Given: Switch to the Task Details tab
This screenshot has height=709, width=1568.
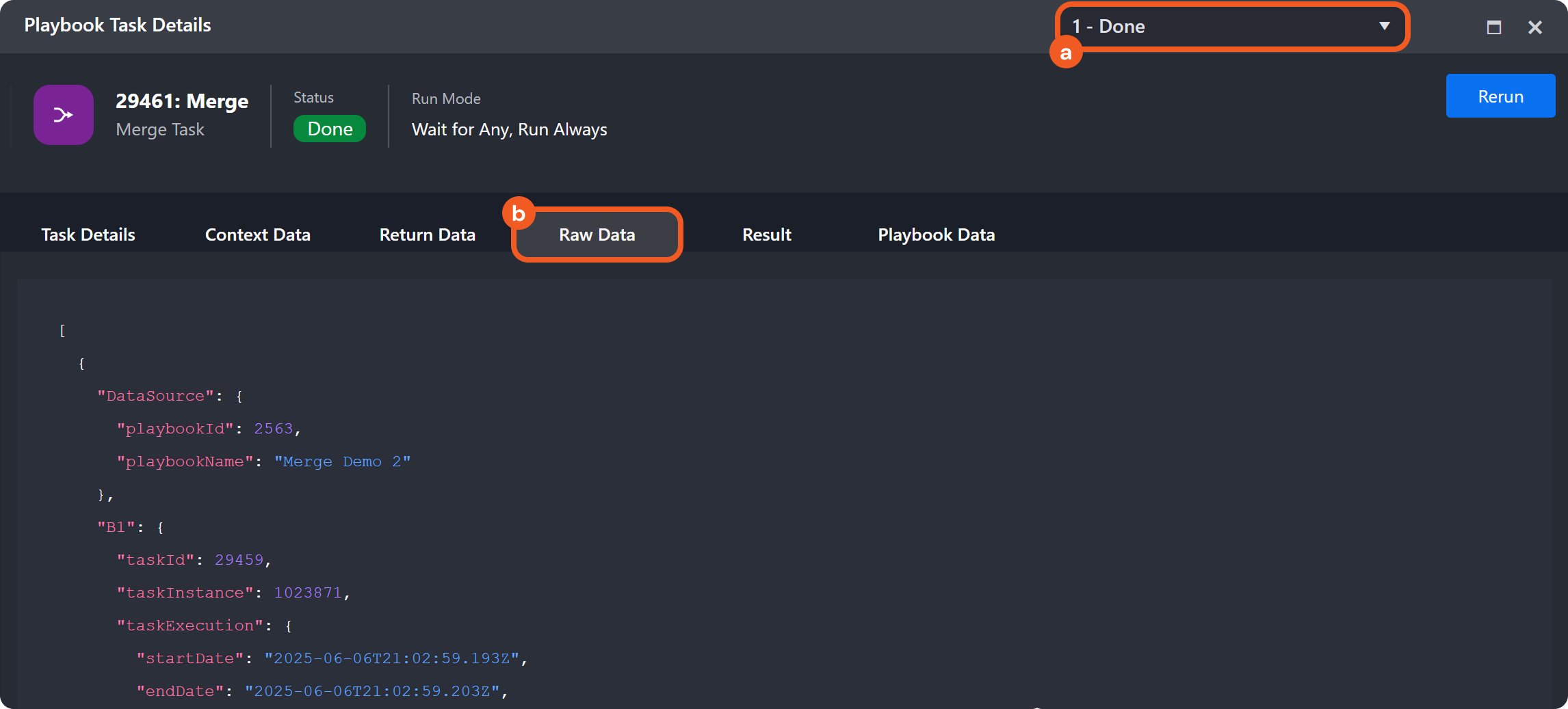Looking at the screenshot, I should (88, 235).
